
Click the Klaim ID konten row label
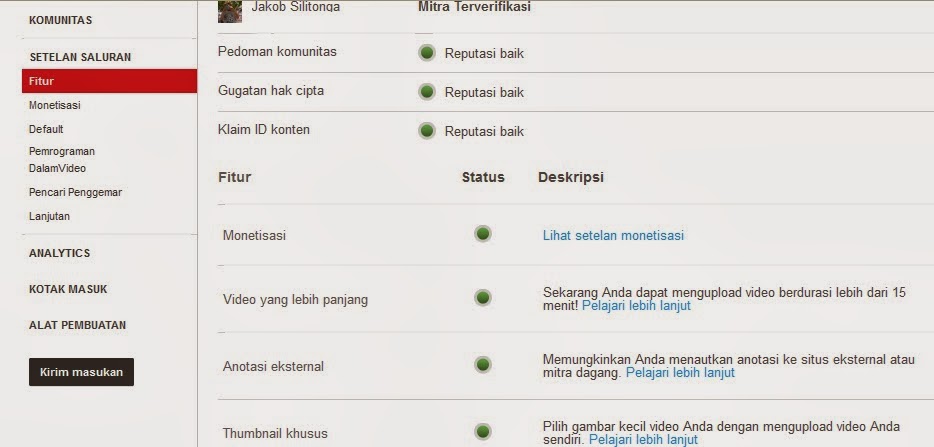coord(264,130)
